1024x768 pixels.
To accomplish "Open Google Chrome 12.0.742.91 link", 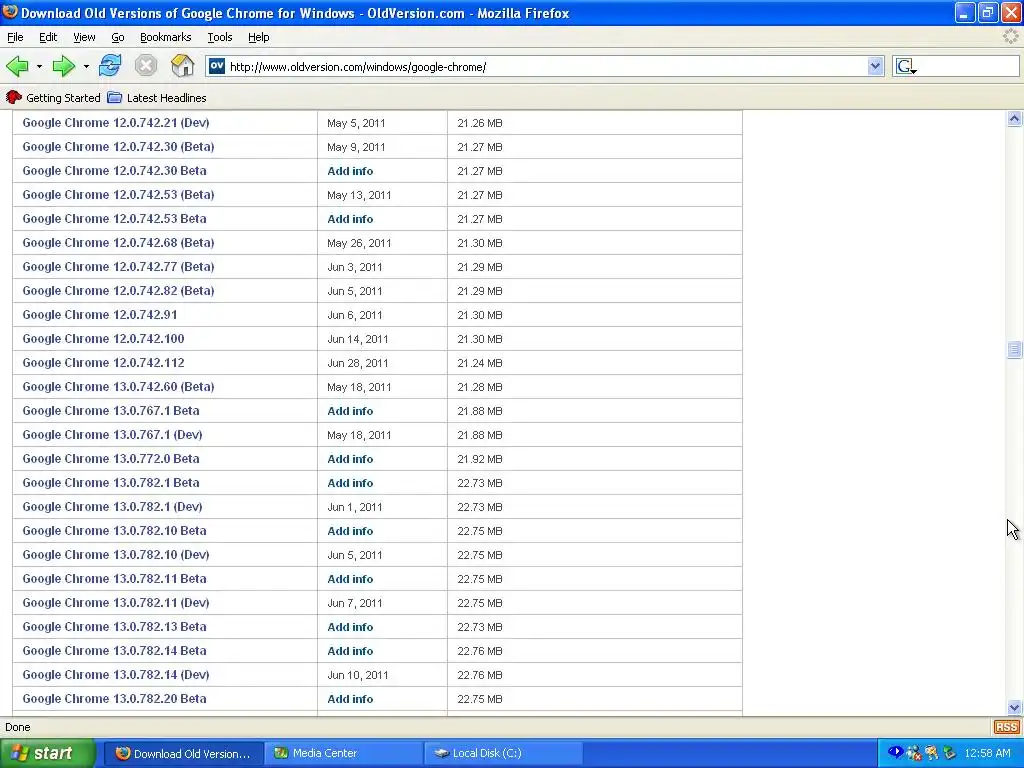I will (99, 315).
